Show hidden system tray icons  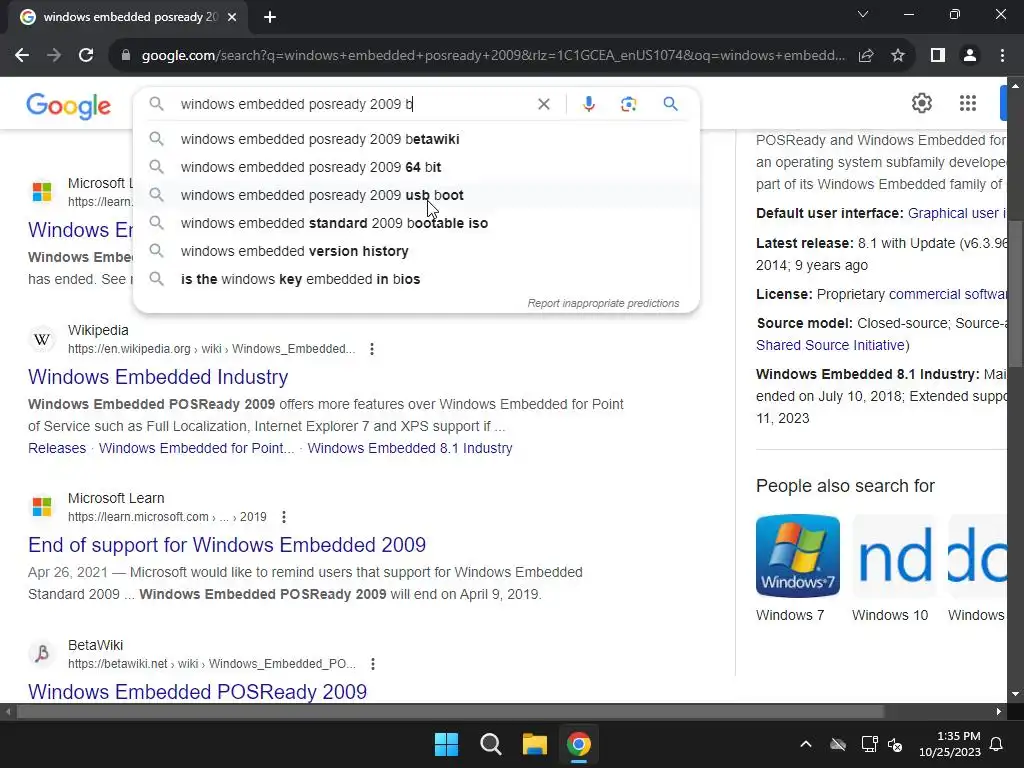[x=806, y=744]
